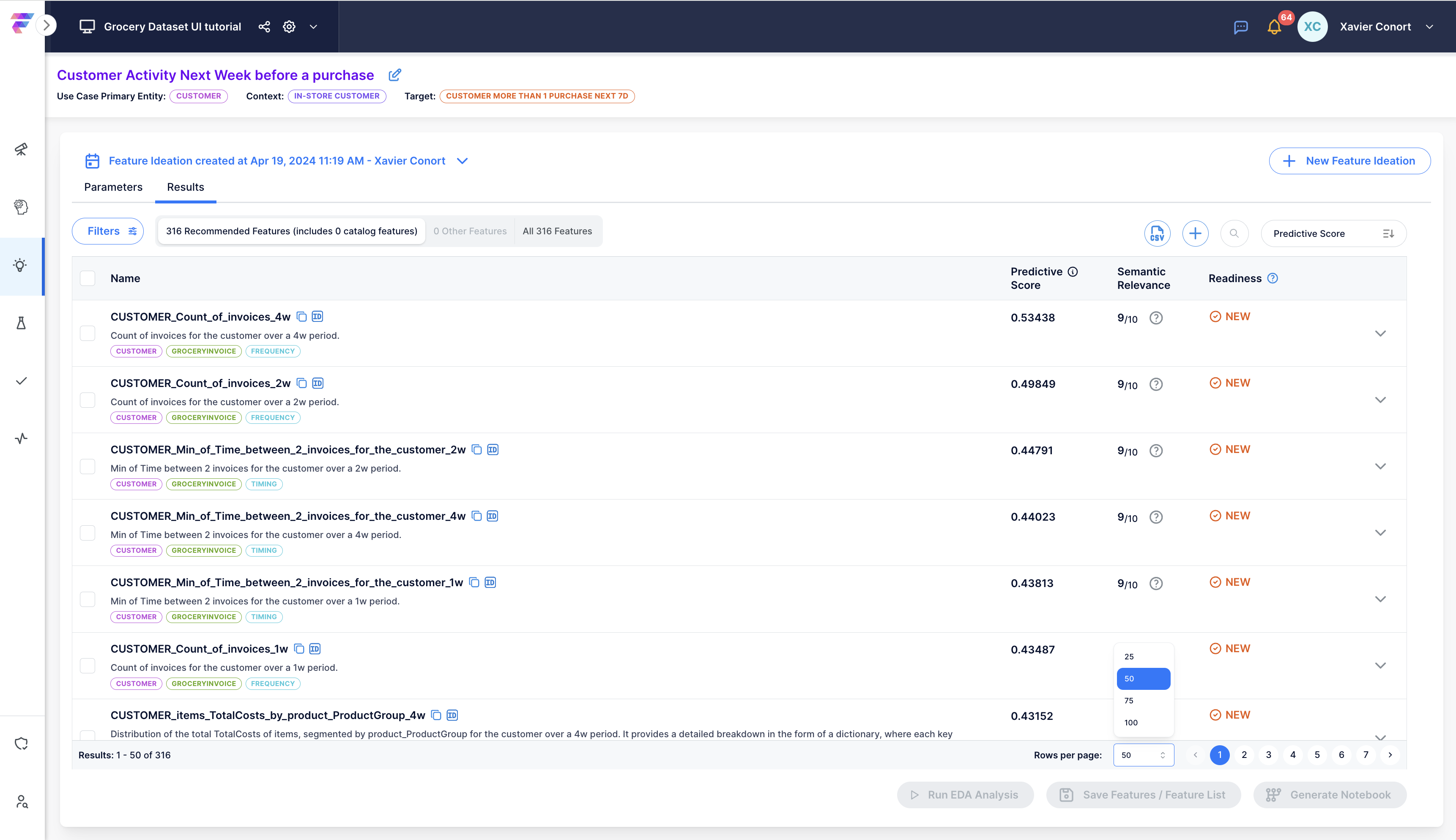1456x840 pixels.
Task: Start a New Feature Ideation
Action: (1349, 161)
